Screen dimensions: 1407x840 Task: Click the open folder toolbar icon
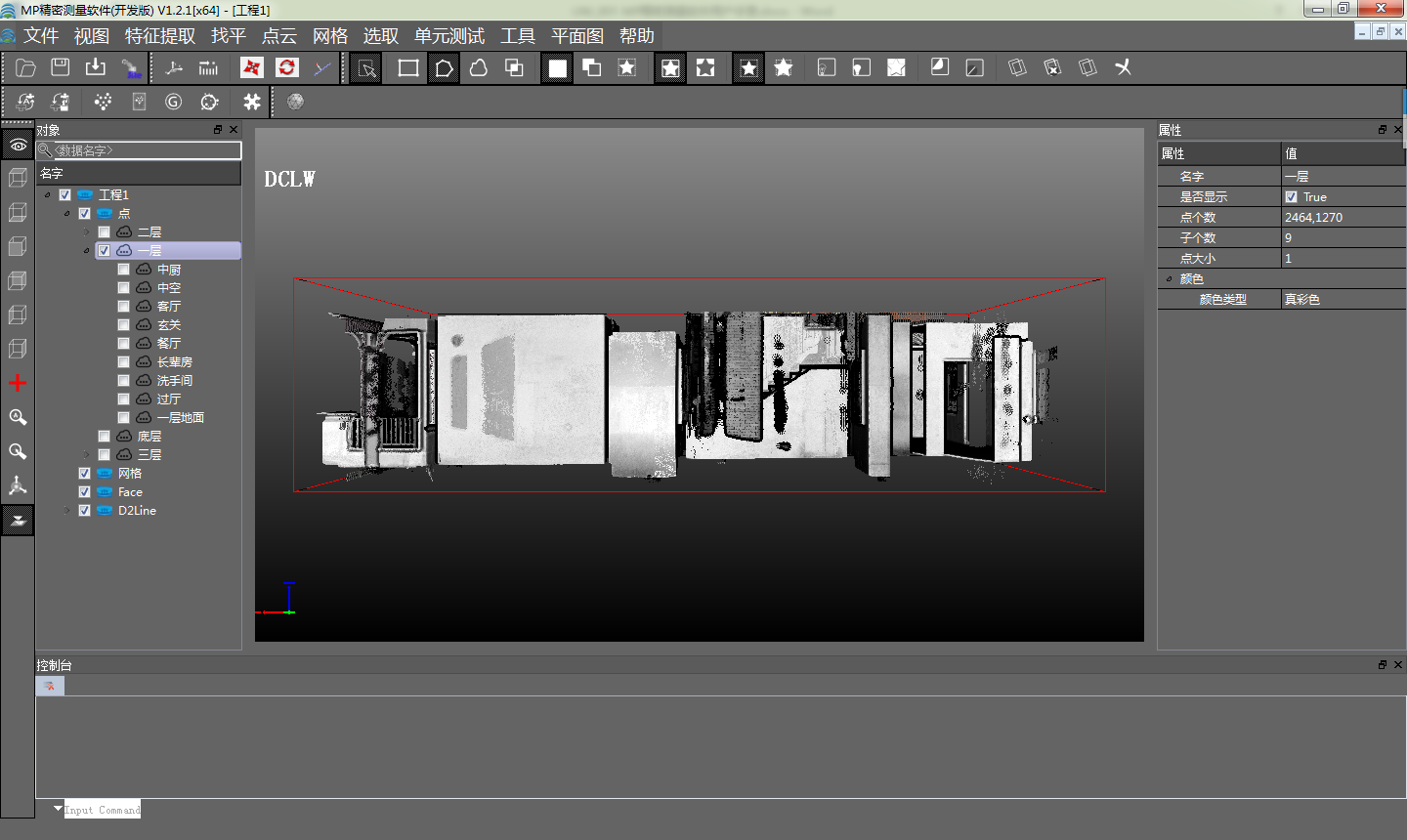pos(26,67)
